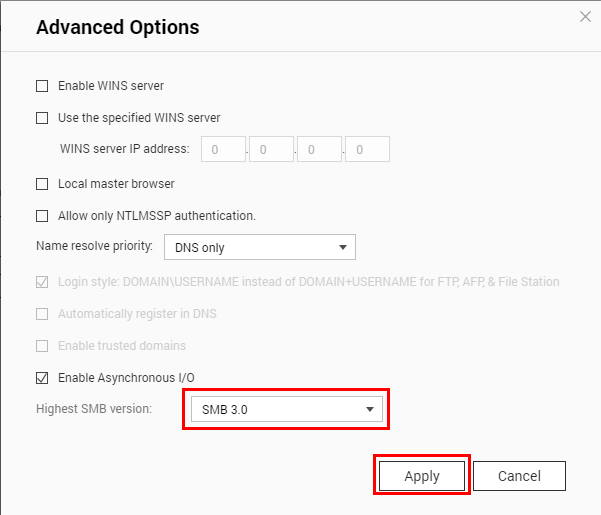
Task: Enable Allow only NTLMSSP authentication
Action: pyautogui.click(x=42, y=216)
